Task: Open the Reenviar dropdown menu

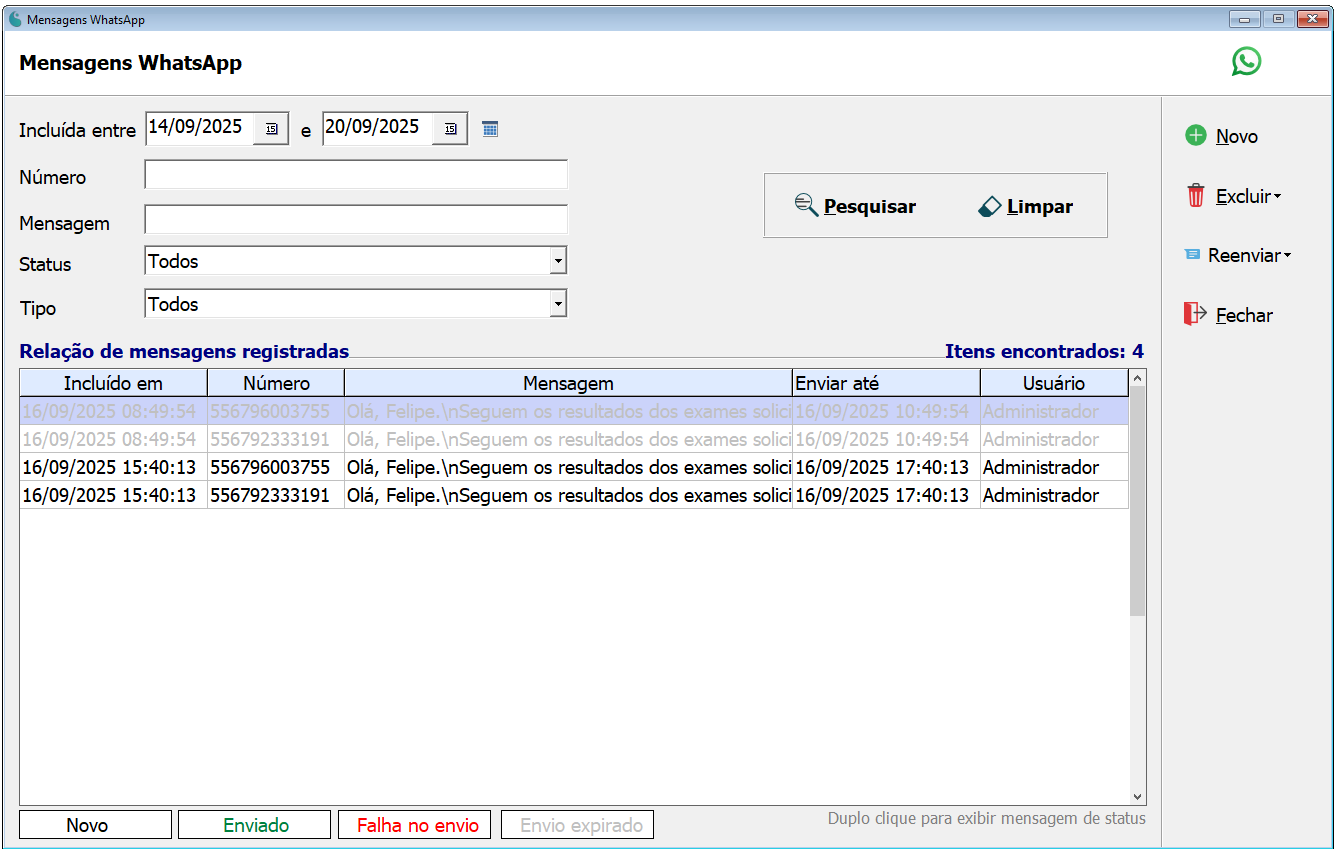Action: tap(1238, 255)
